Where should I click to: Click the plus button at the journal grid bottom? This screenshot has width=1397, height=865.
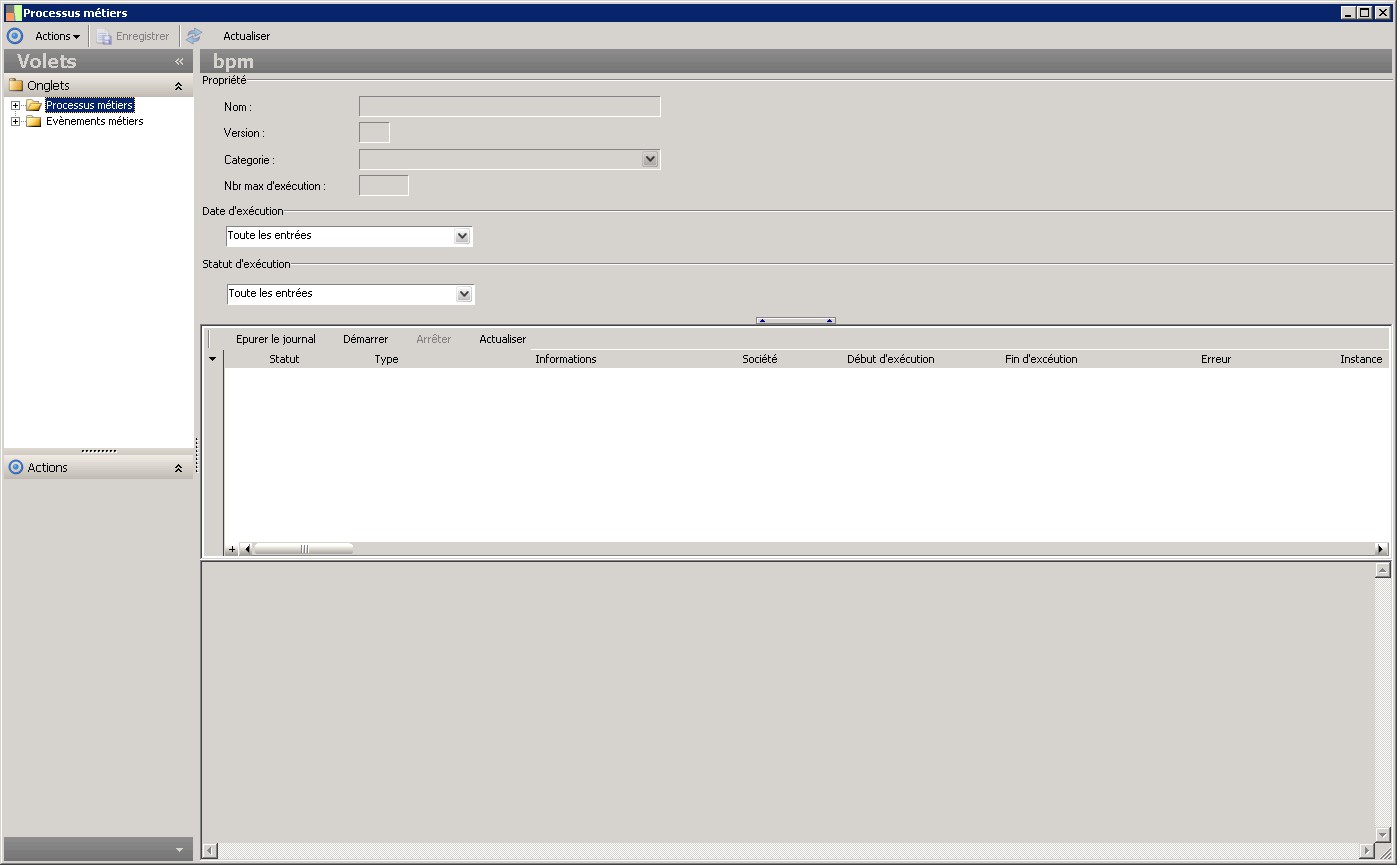232,549
